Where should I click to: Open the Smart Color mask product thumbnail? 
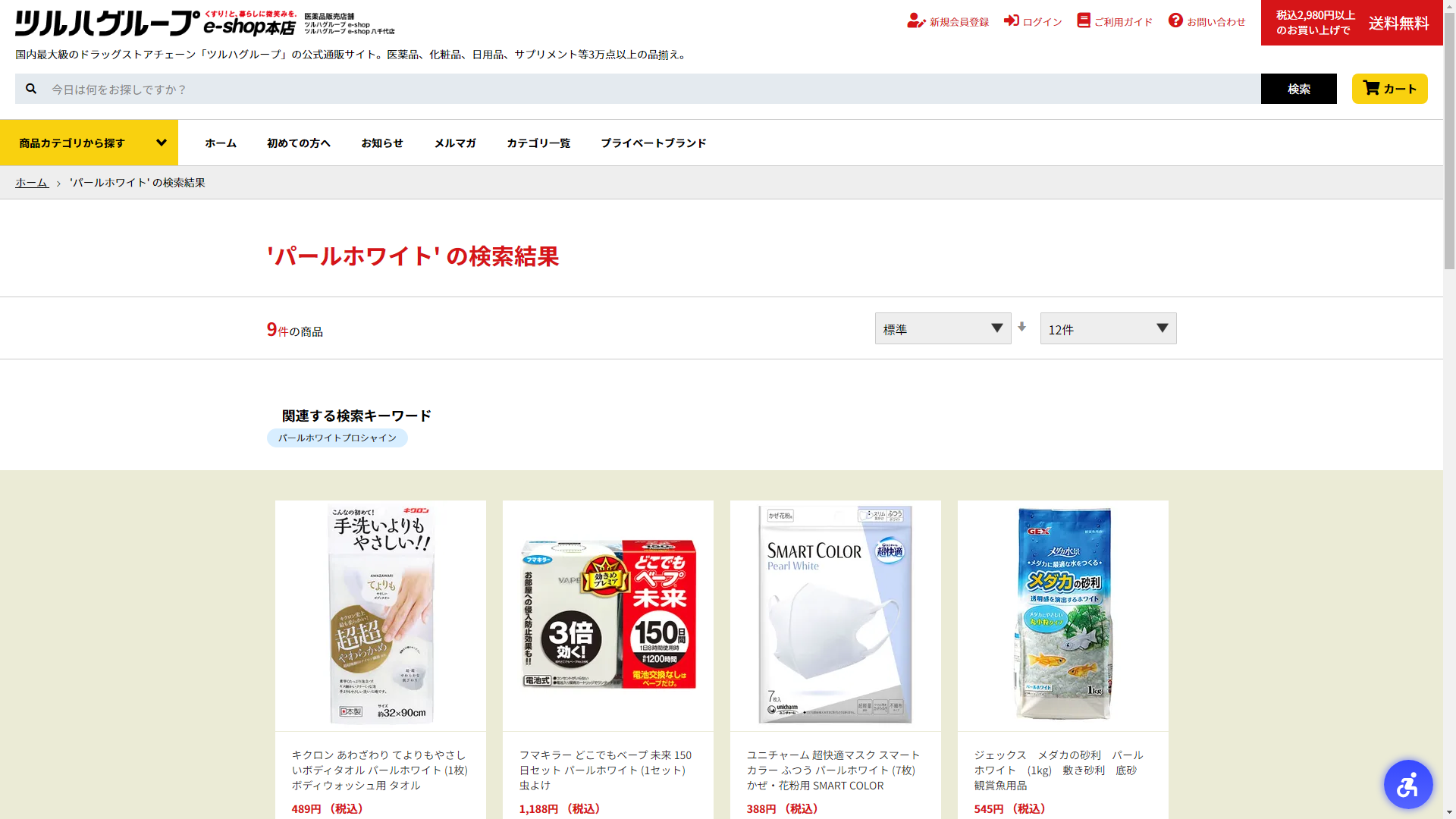click(x=835, y=615)
